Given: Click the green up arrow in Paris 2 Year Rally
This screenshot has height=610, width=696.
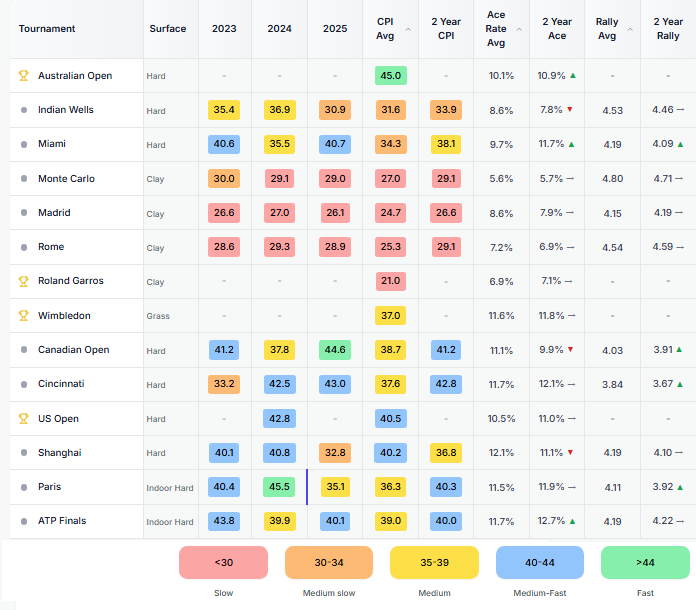Looking at the screenshot, I should (x=680, y=487).
